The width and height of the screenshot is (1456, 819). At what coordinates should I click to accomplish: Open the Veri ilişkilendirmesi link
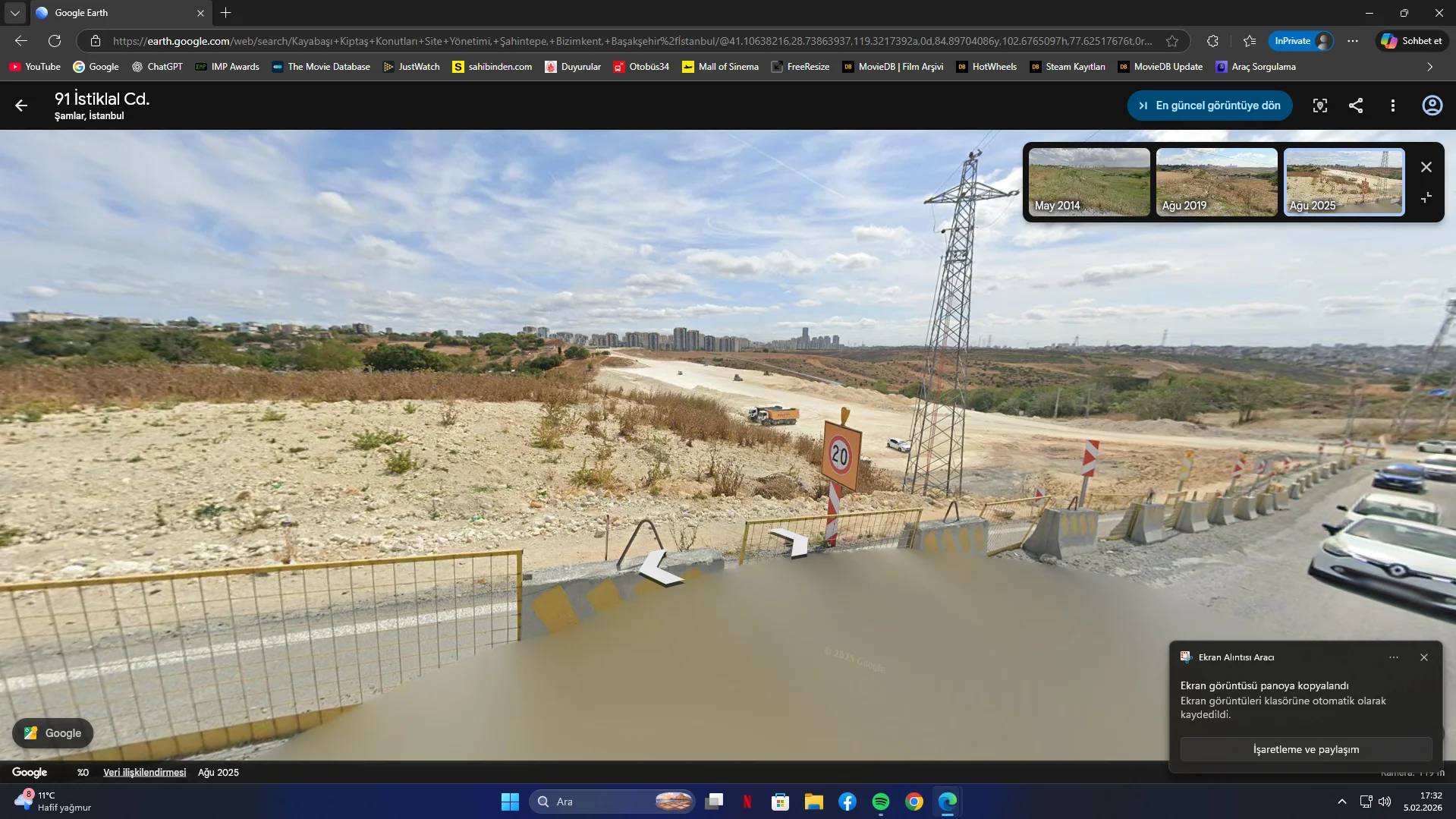point(144,773)
